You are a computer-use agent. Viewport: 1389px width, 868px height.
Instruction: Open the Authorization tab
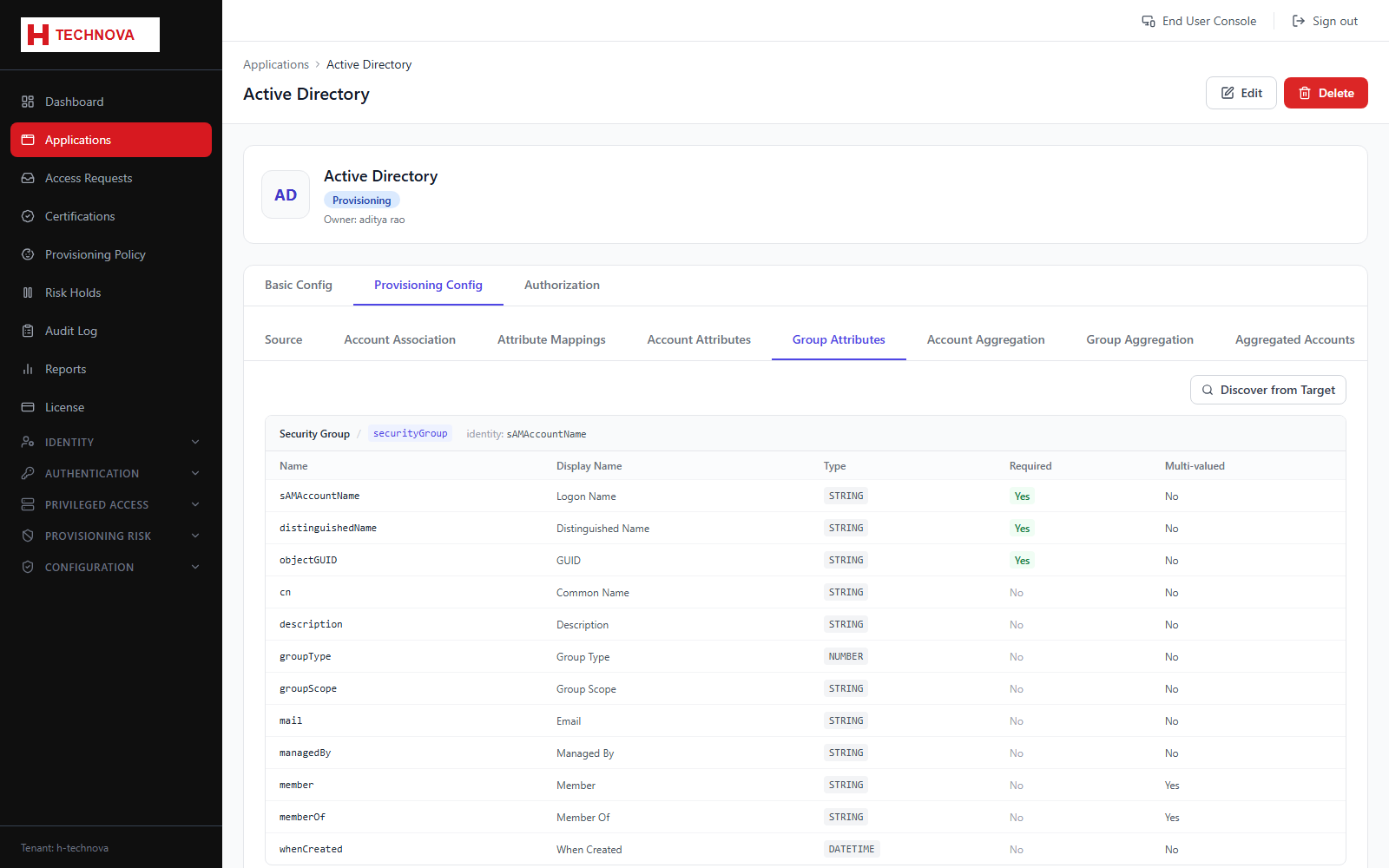[562, 285]
